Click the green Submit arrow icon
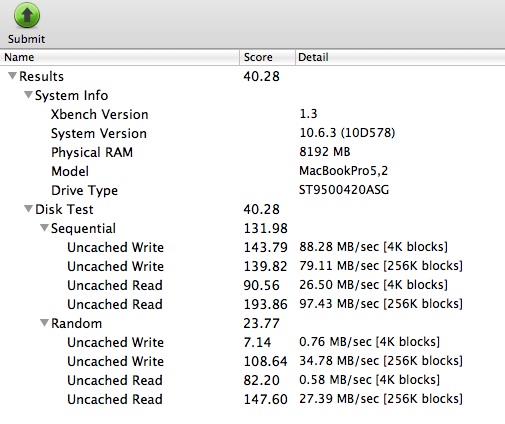Viewport: 505px width, 424px height. click(27, 15)
